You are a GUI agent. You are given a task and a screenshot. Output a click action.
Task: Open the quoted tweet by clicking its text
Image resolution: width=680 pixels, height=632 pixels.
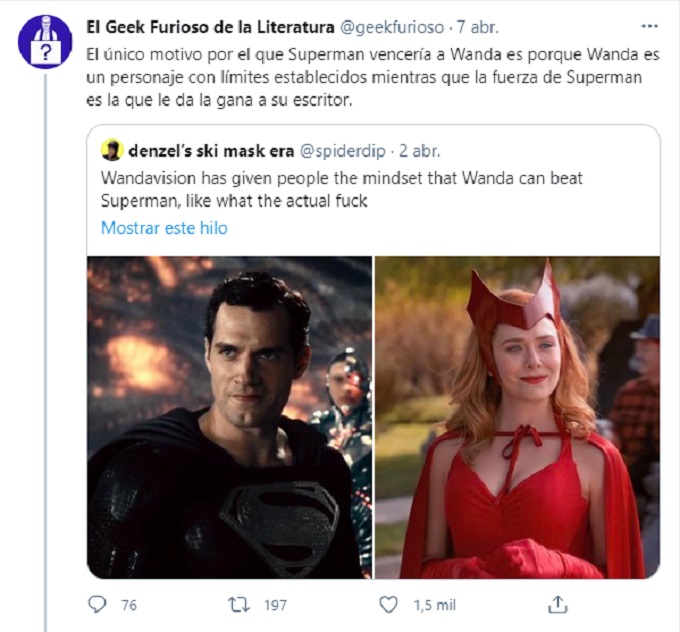click(x=340, y=189)
